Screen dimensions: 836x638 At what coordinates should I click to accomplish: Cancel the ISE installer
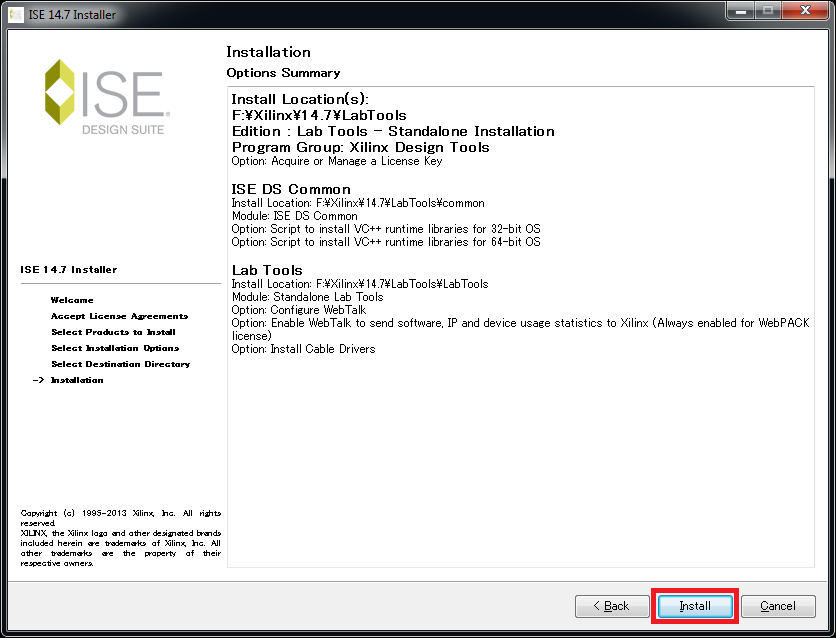(x=778, y=606)
